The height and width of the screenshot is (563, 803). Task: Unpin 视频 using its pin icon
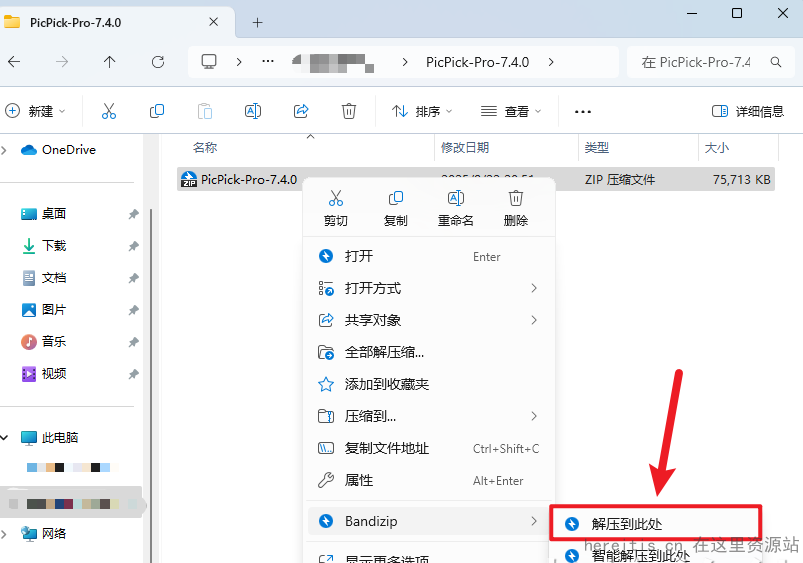click(134, 374)
